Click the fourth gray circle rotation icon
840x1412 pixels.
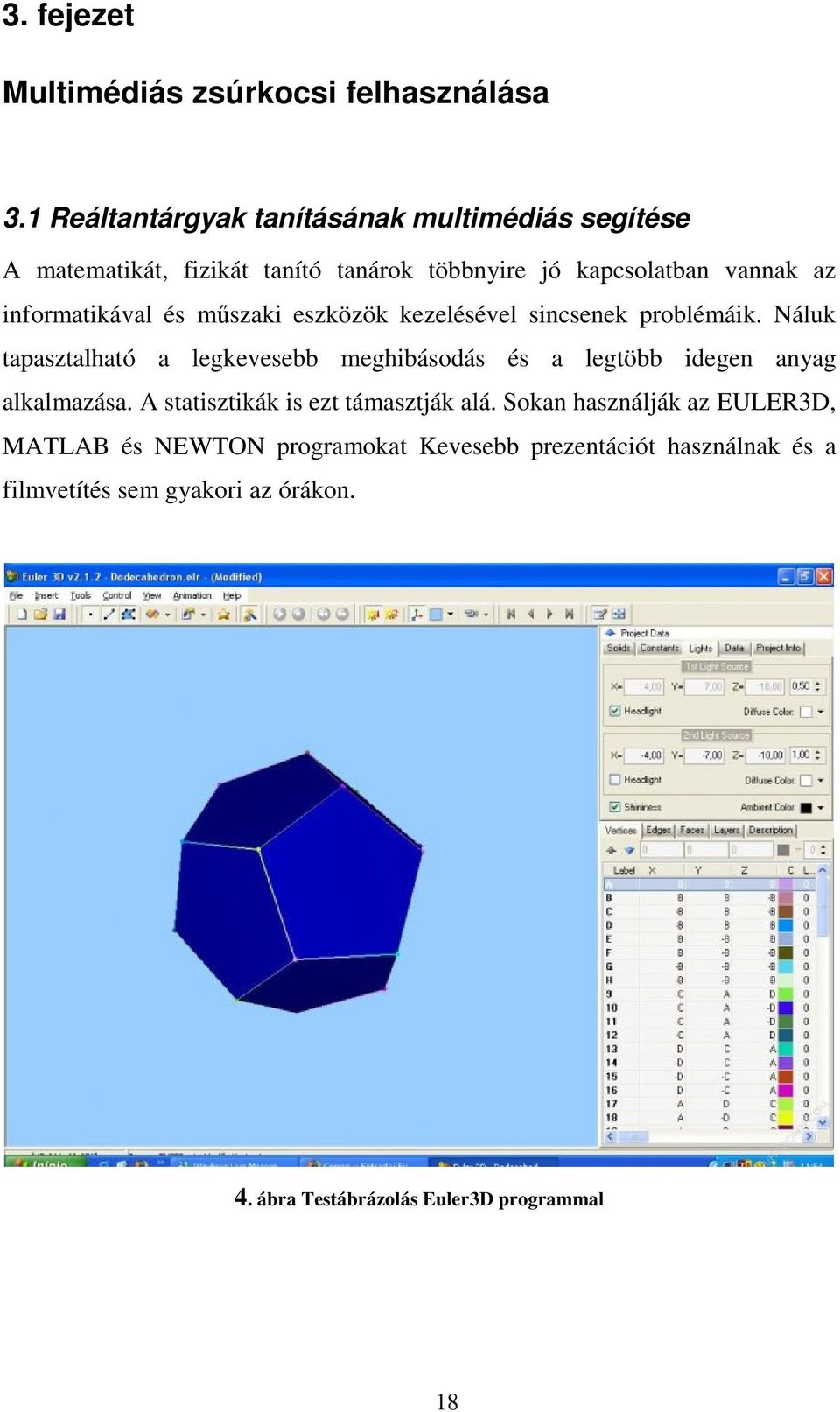[342, 615]
